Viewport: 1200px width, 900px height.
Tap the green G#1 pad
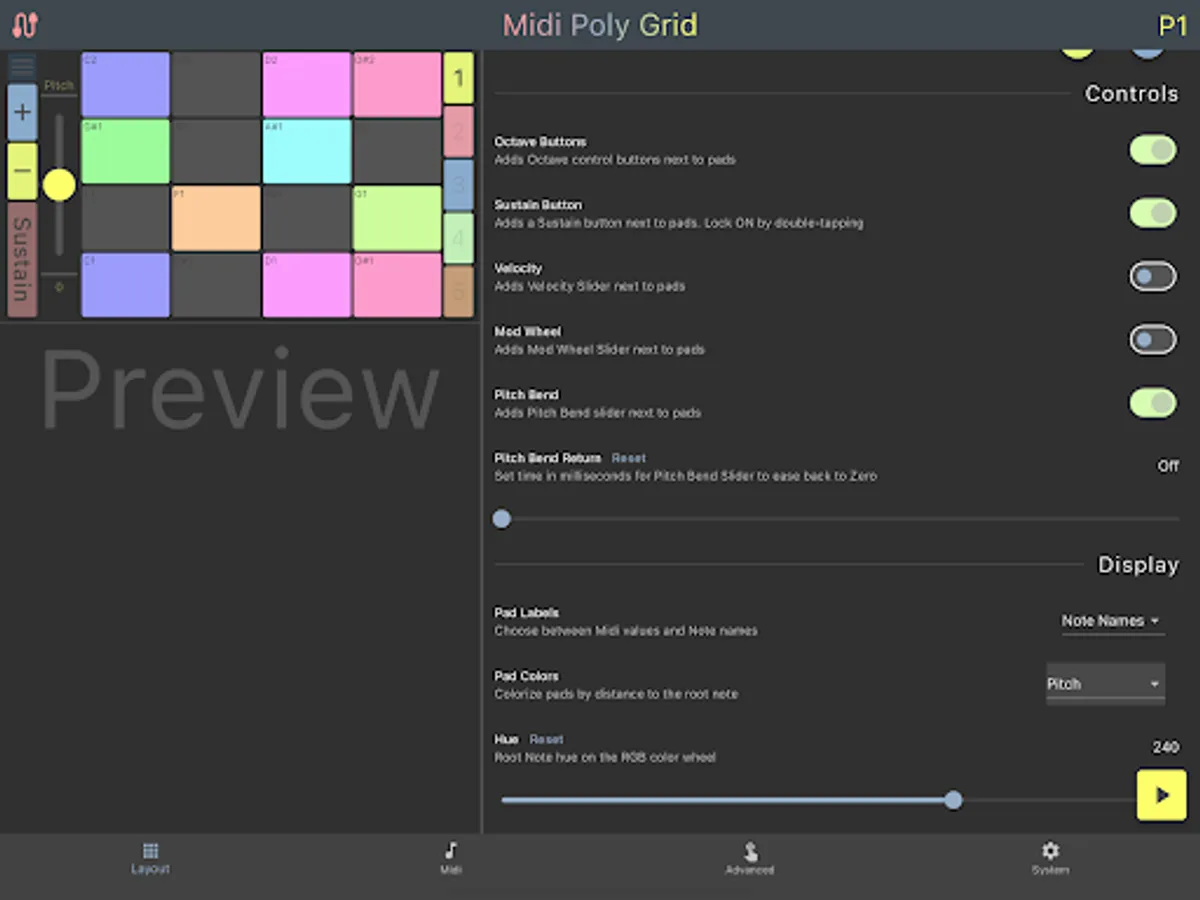pos(126,152)
